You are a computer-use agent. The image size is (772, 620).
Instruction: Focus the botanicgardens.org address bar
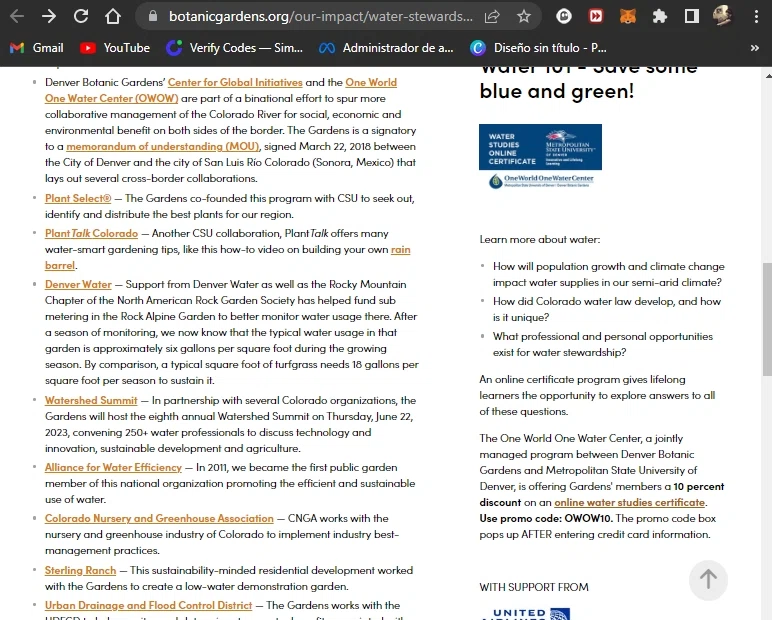pos(320,16)
